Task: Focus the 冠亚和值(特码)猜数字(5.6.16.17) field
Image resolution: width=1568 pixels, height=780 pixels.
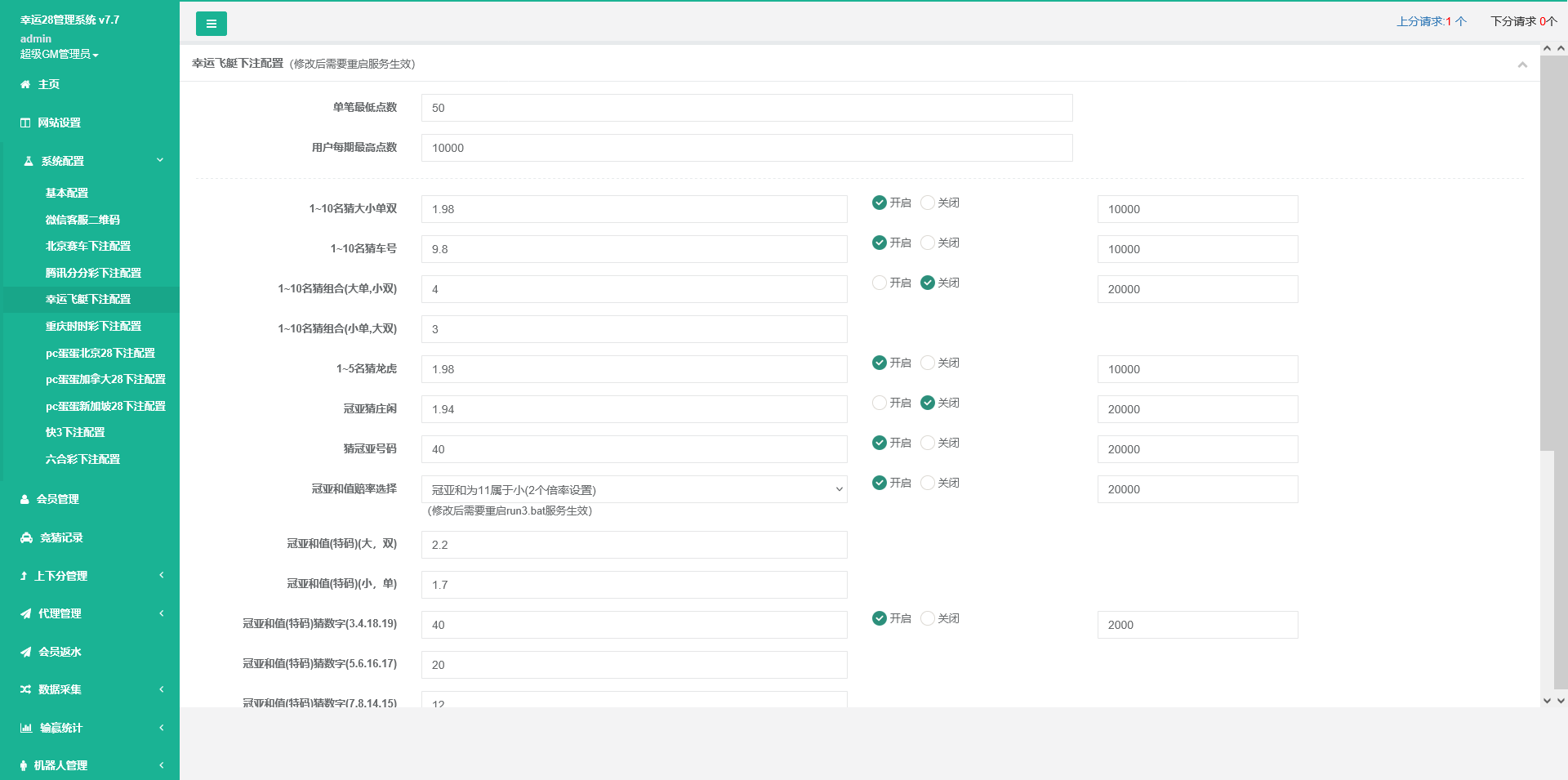Action: pyautogui.click(x=634, y=665)
